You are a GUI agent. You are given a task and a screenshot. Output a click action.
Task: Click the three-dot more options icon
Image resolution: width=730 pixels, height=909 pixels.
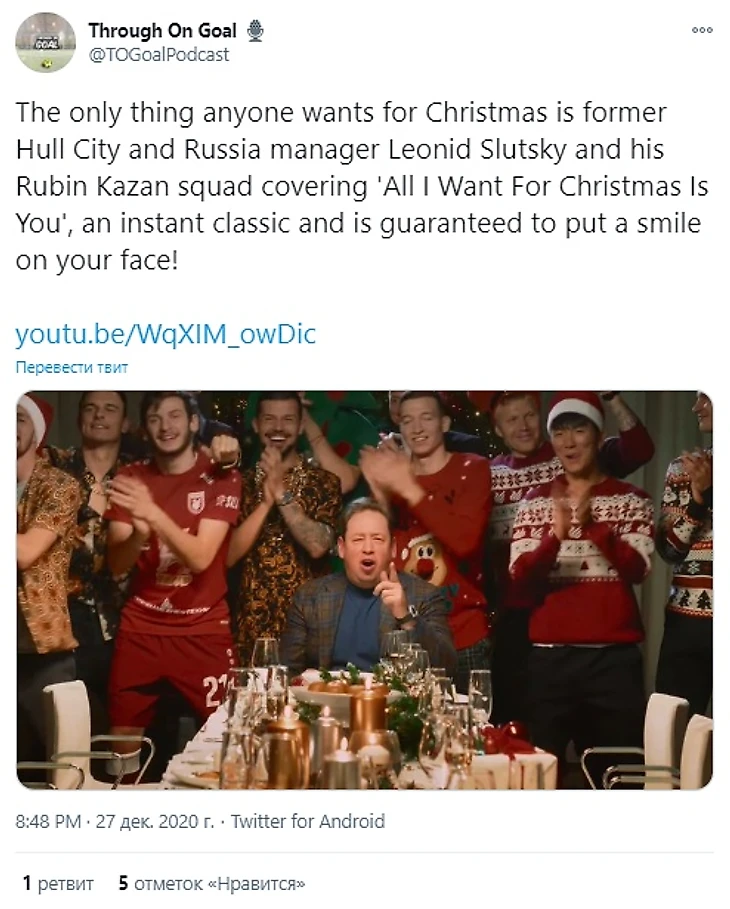(702, 30)
